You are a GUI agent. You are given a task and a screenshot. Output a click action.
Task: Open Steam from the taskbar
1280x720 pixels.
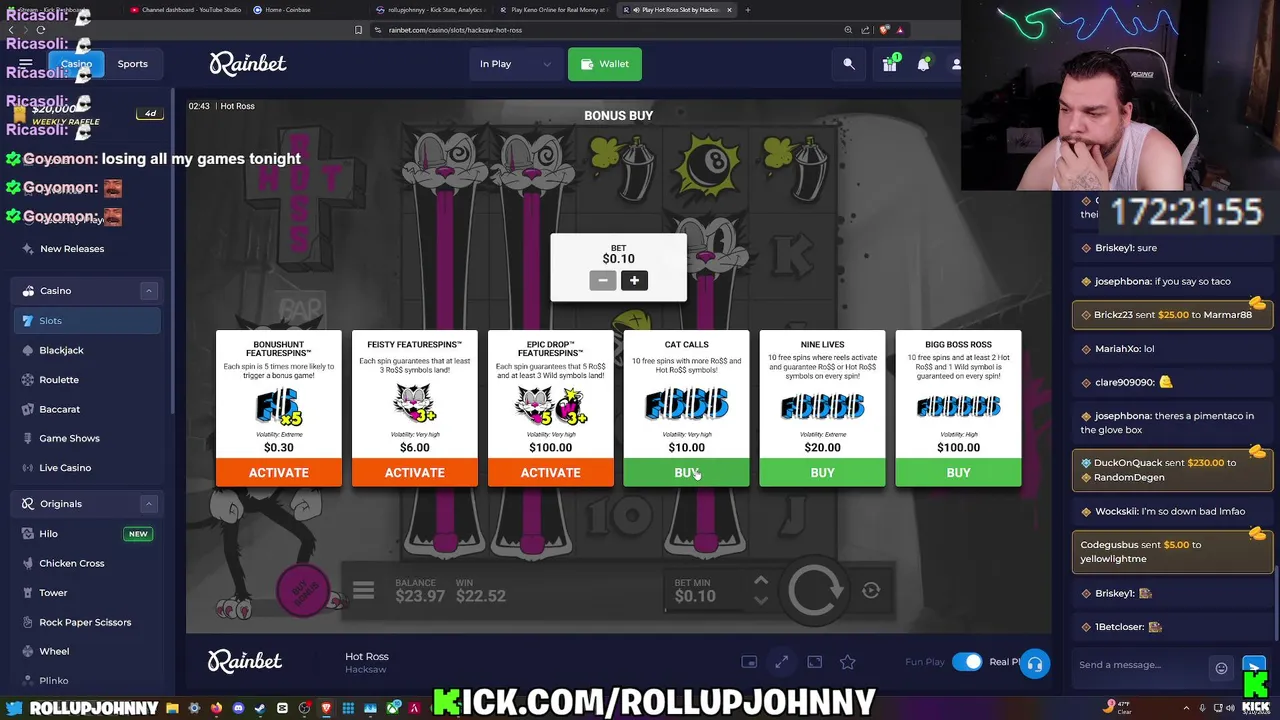(260, 709)
